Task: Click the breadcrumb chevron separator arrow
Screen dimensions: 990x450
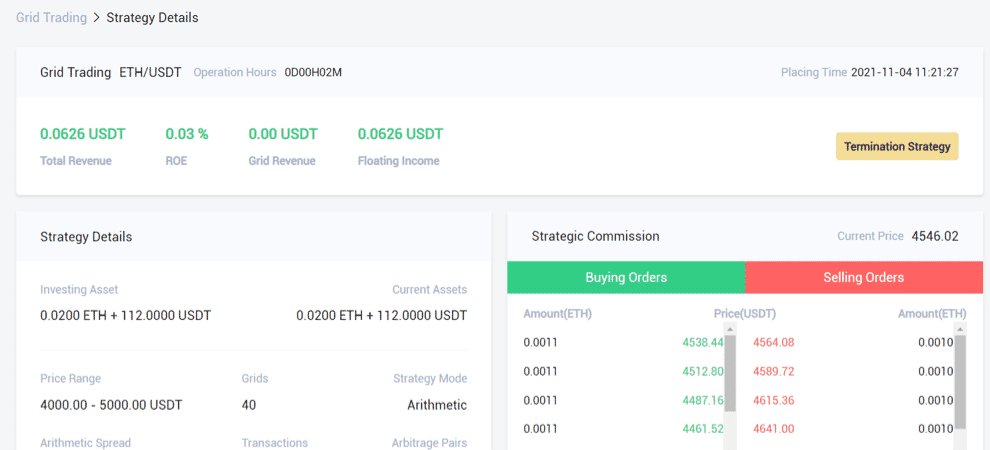Action: 96,18
